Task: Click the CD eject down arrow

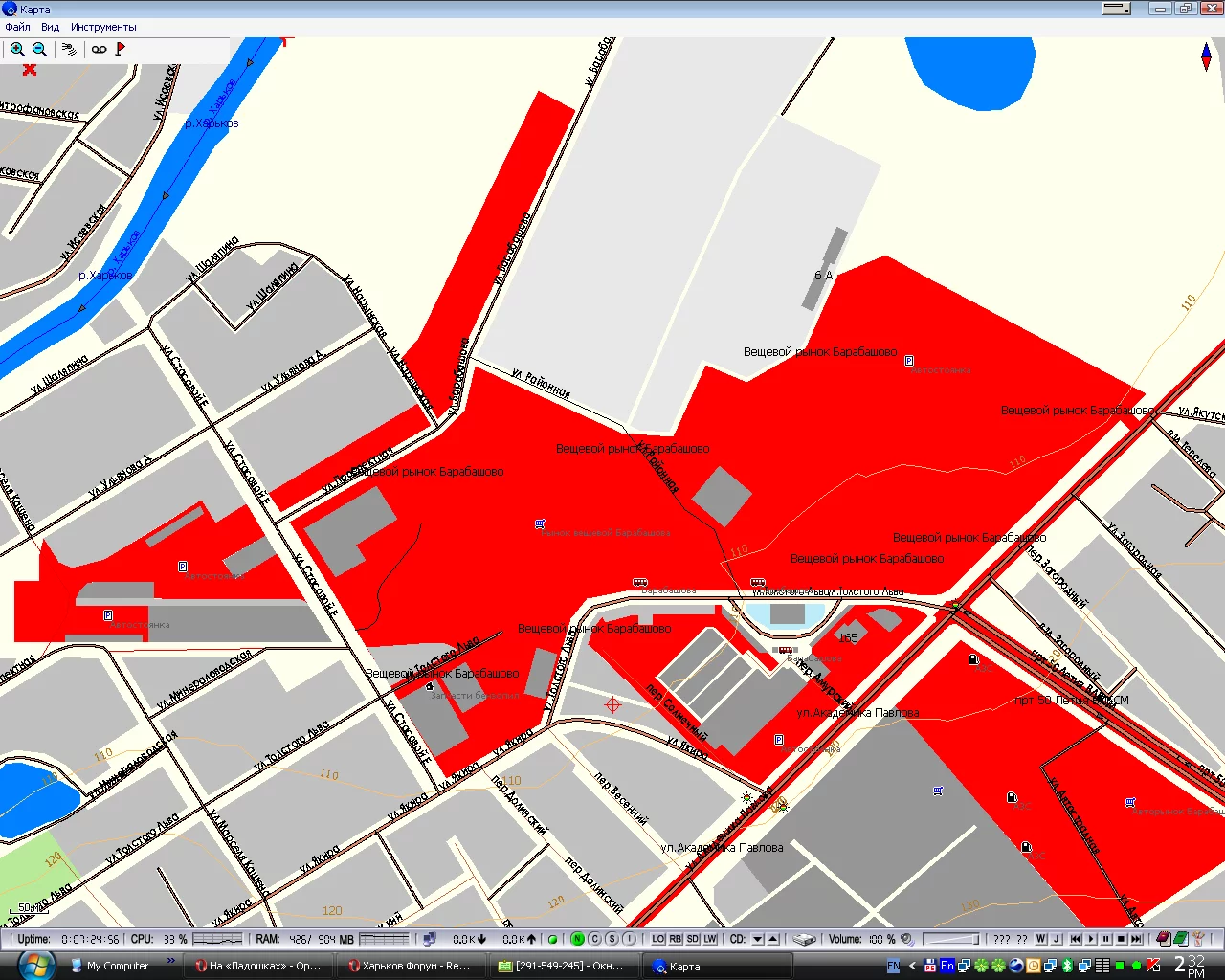Action: (x=757, y=939)
